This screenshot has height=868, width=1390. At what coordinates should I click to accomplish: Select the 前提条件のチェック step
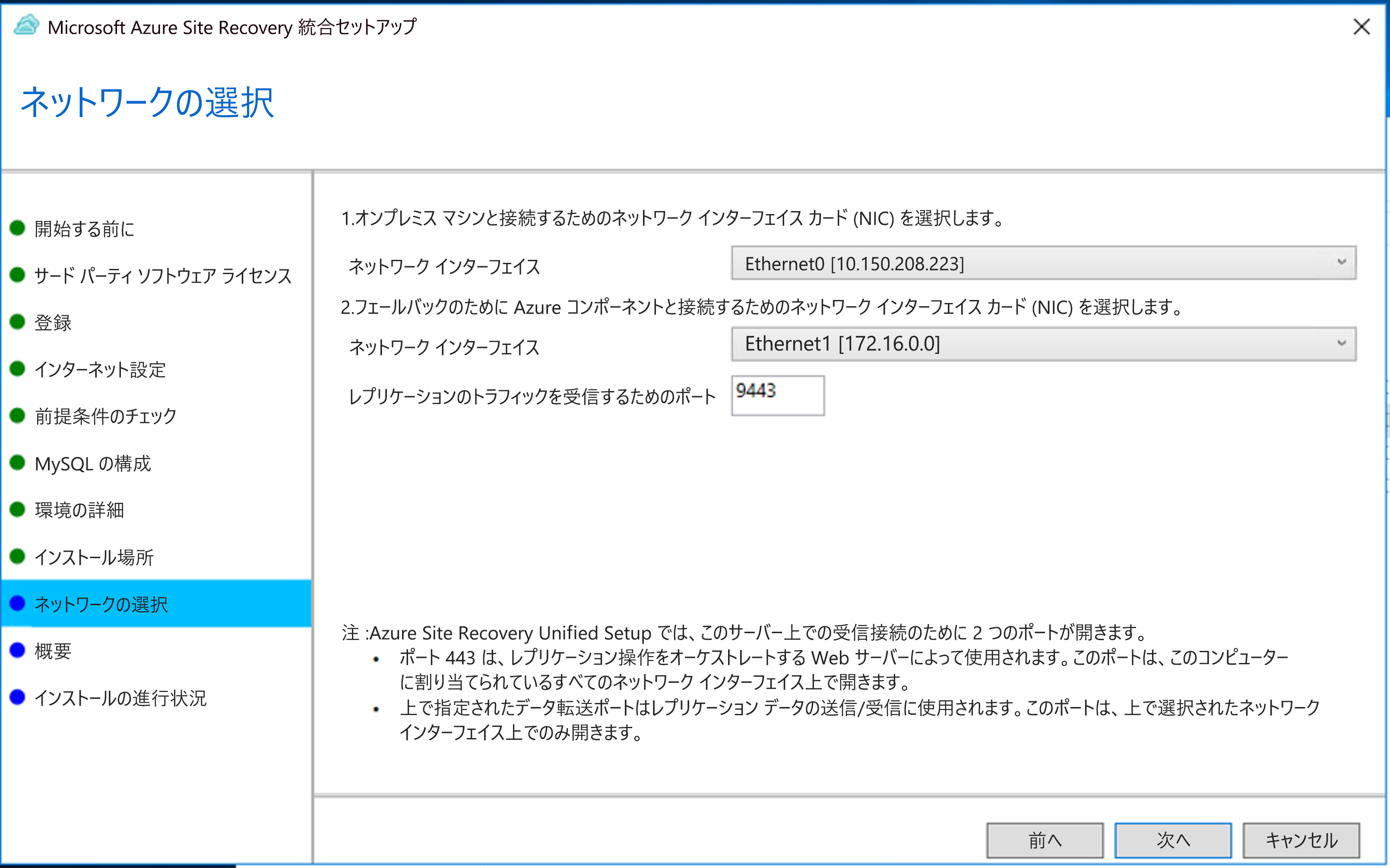(x=106, y=416)
